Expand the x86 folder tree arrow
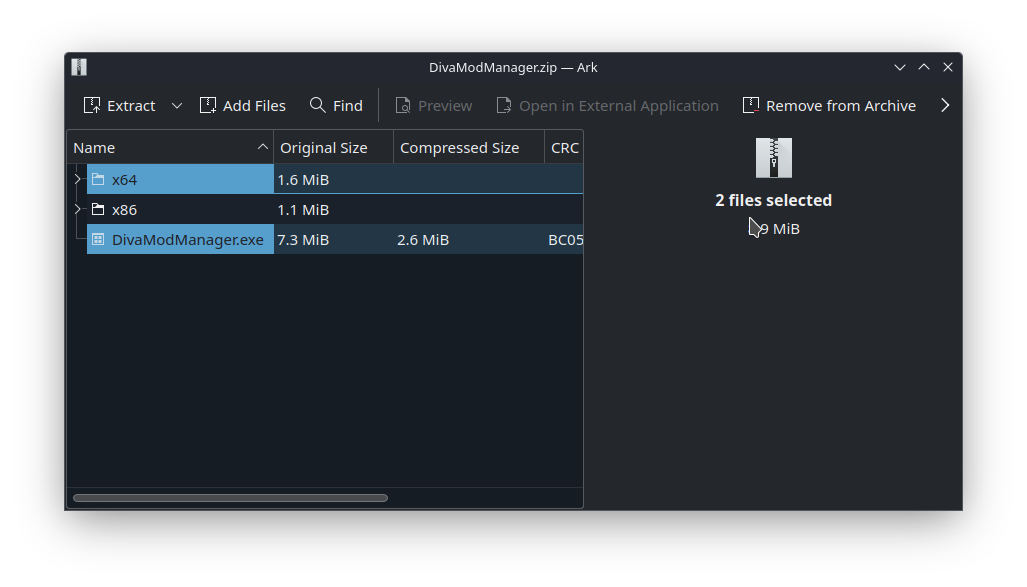The image size is (1027, 587). tap(78, 210)
